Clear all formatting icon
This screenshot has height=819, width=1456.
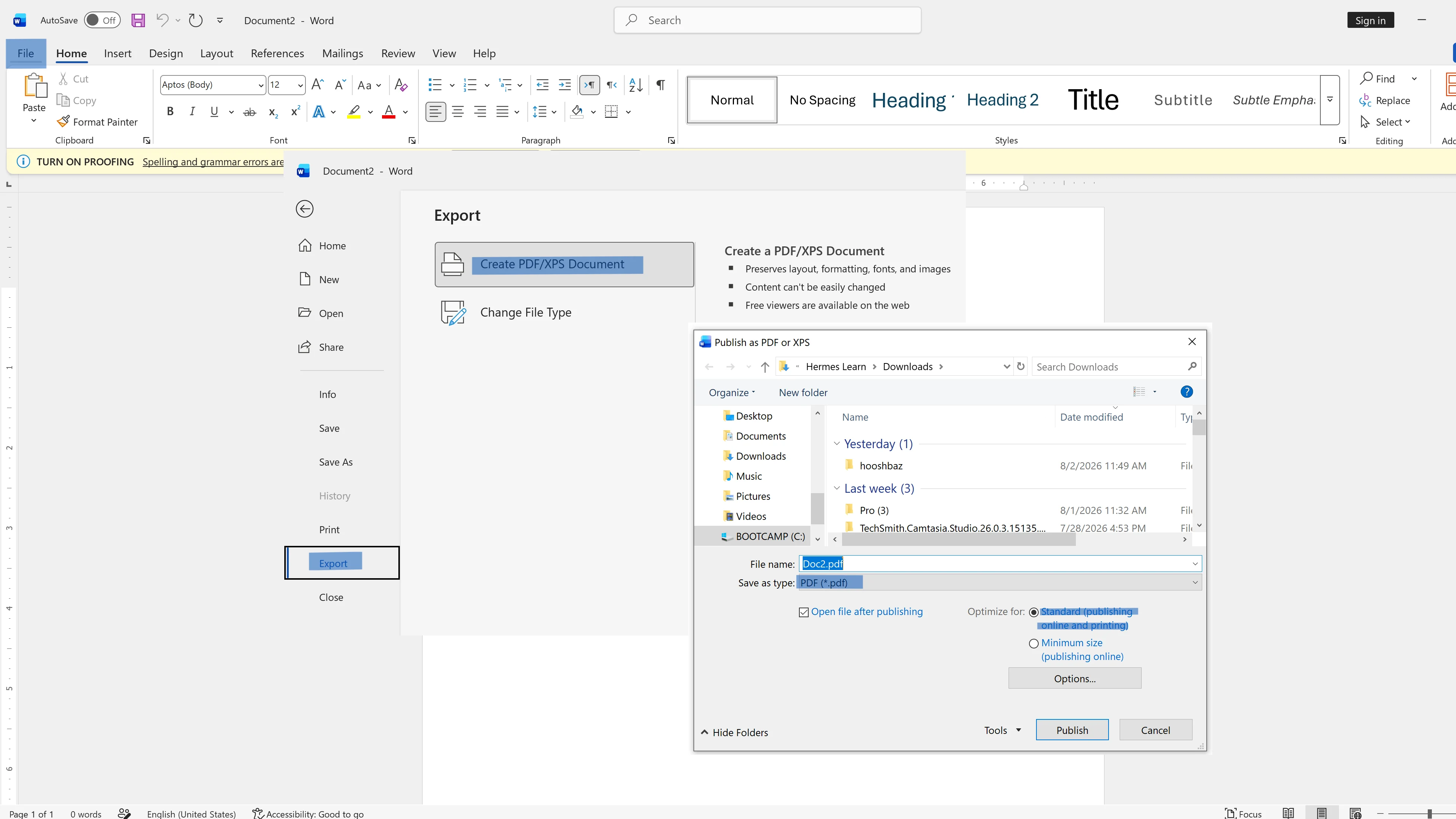point(401,85)
